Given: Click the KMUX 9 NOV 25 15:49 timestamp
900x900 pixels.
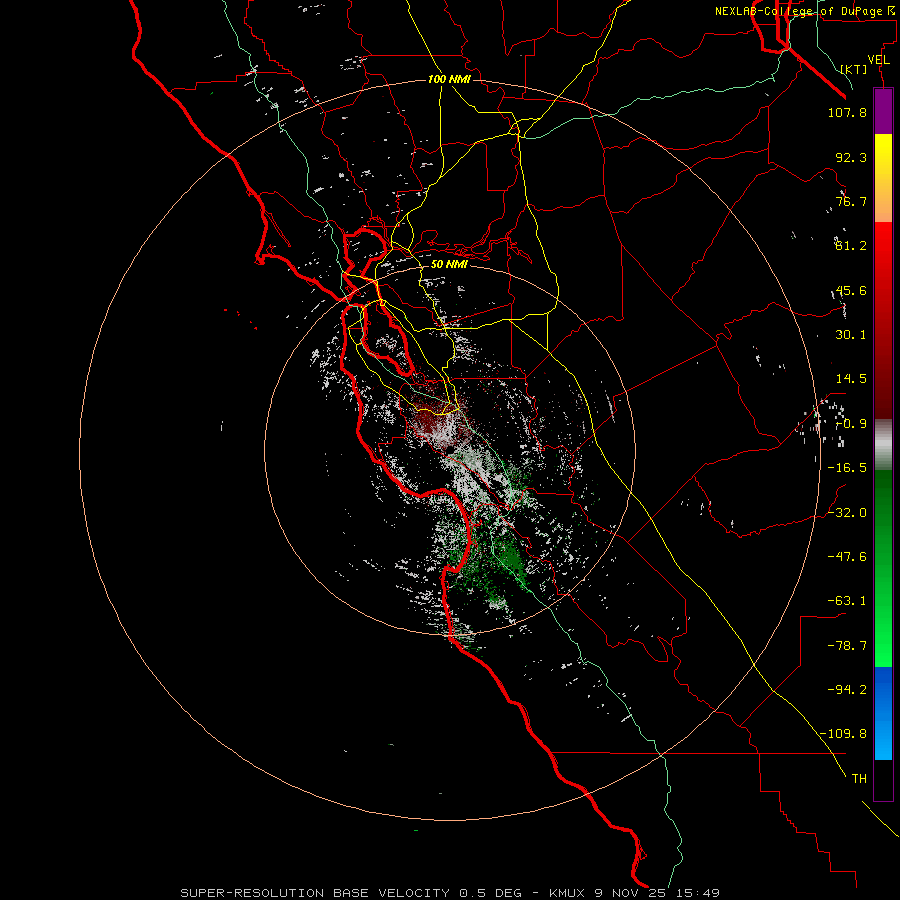Looking at the screenshot, I should (x=634, y=893).
